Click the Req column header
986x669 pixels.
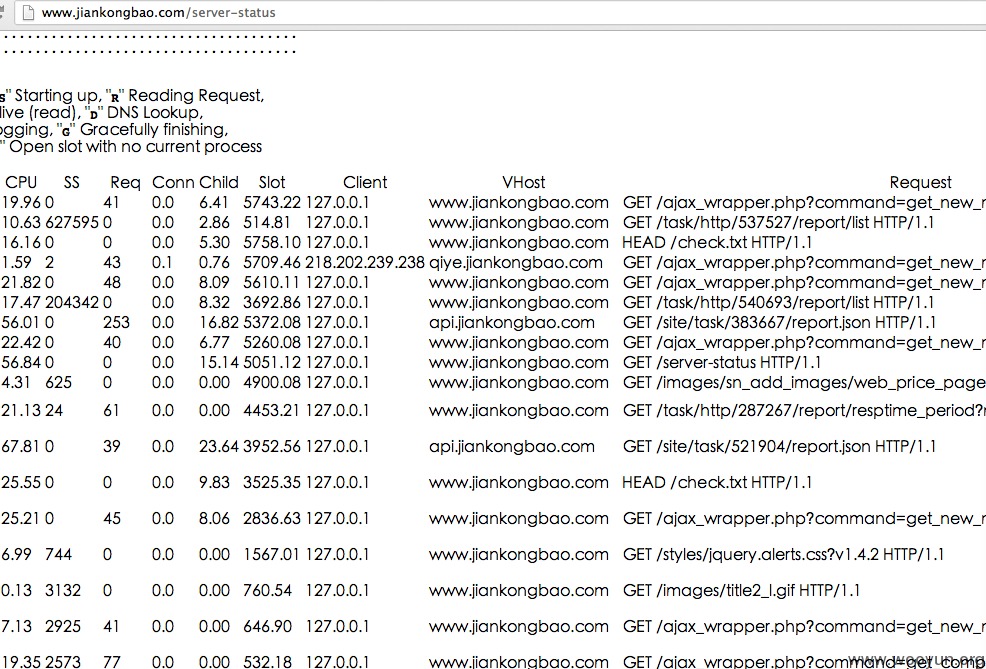pyautogui.click(x=125, y=182)
